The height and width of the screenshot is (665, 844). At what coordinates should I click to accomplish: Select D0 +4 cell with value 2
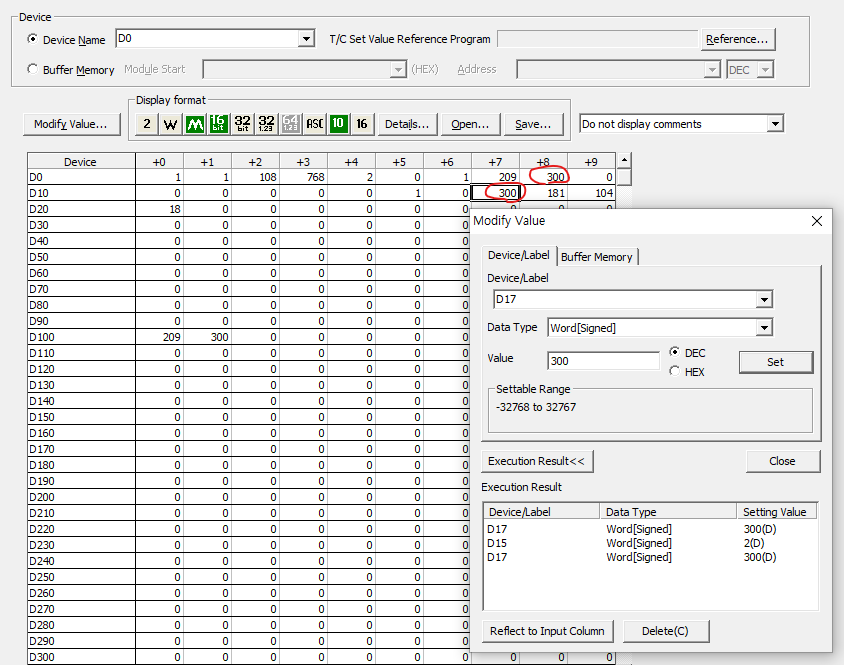tap(351, 177)
